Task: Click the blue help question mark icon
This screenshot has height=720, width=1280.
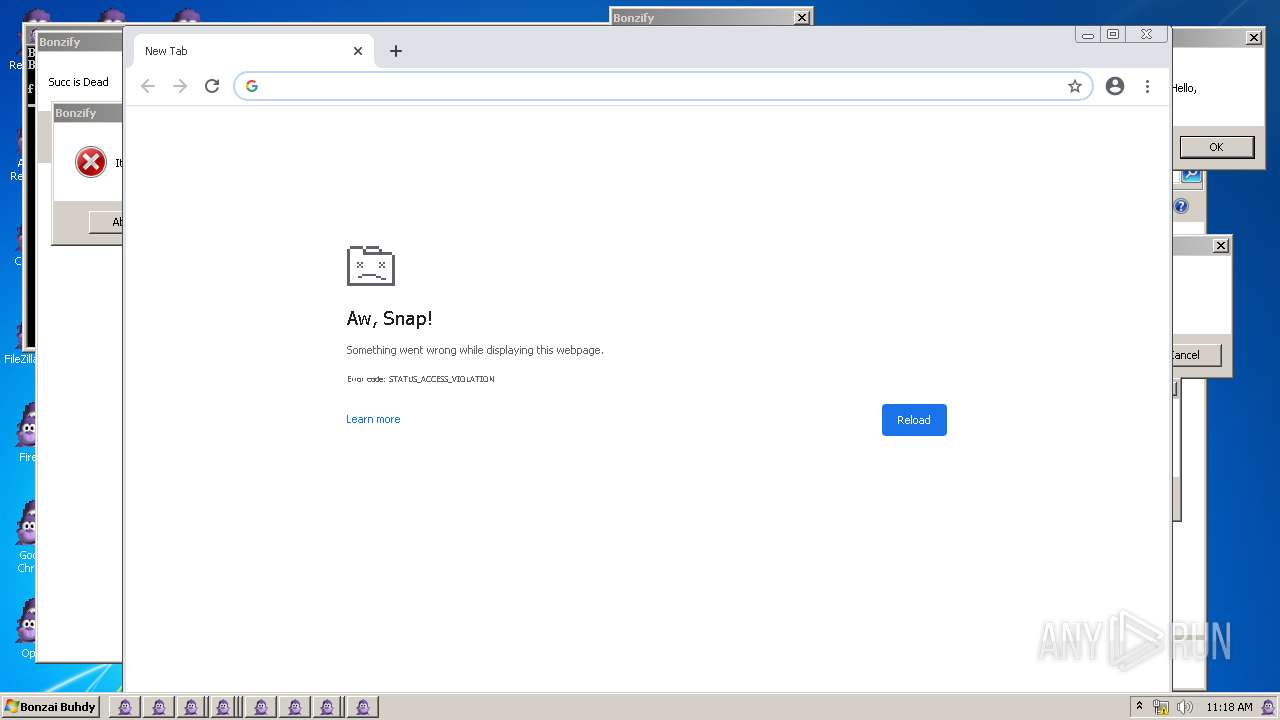Action: tap(1181, 206)
